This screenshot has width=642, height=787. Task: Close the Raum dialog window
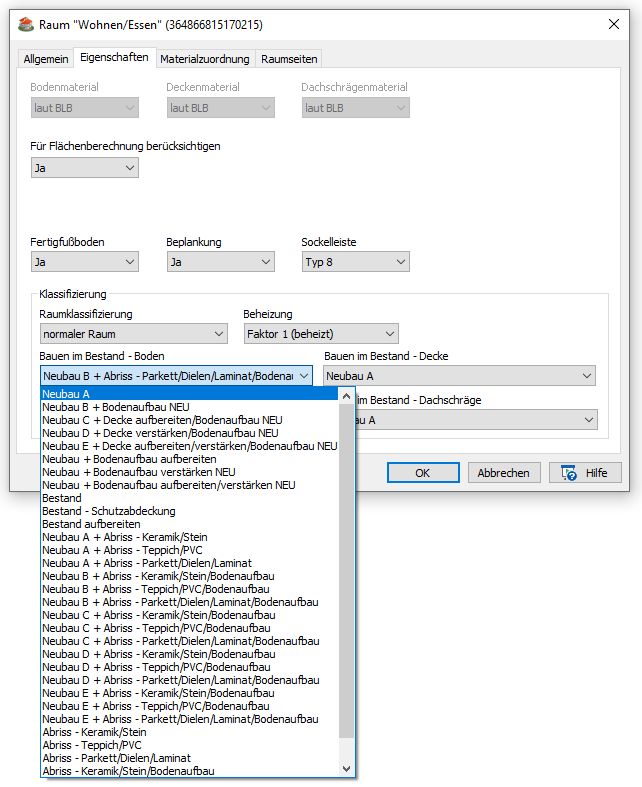pyautogui.click(x=612, y=23)
